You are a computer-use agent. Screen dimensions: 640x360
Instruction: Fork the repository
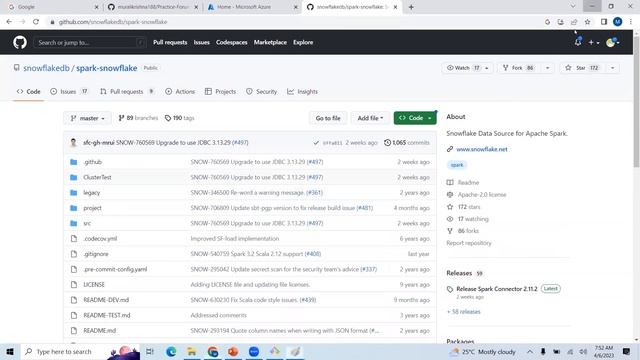(518, 68)
